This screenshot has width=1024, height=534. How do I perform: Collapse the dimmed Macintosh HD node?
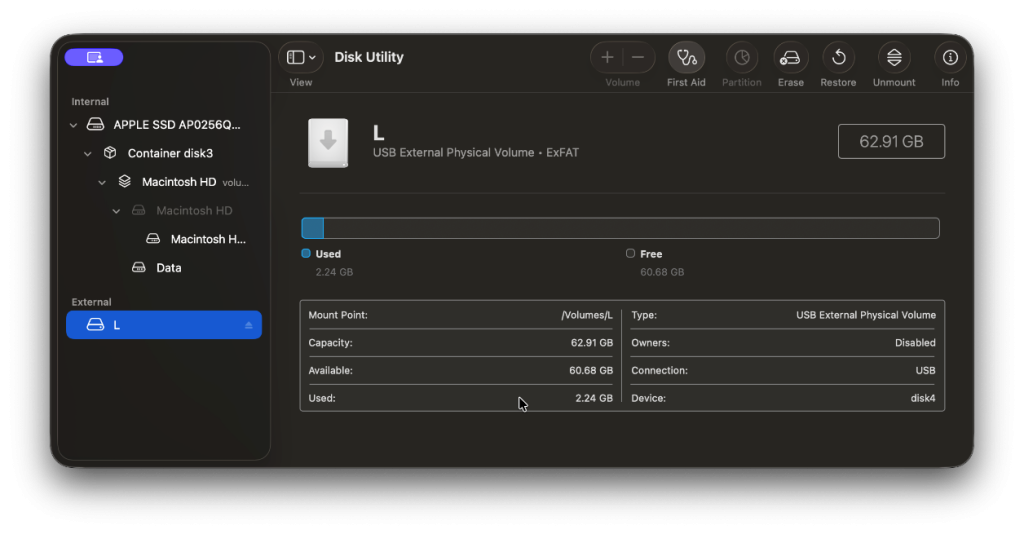[116, 211]
